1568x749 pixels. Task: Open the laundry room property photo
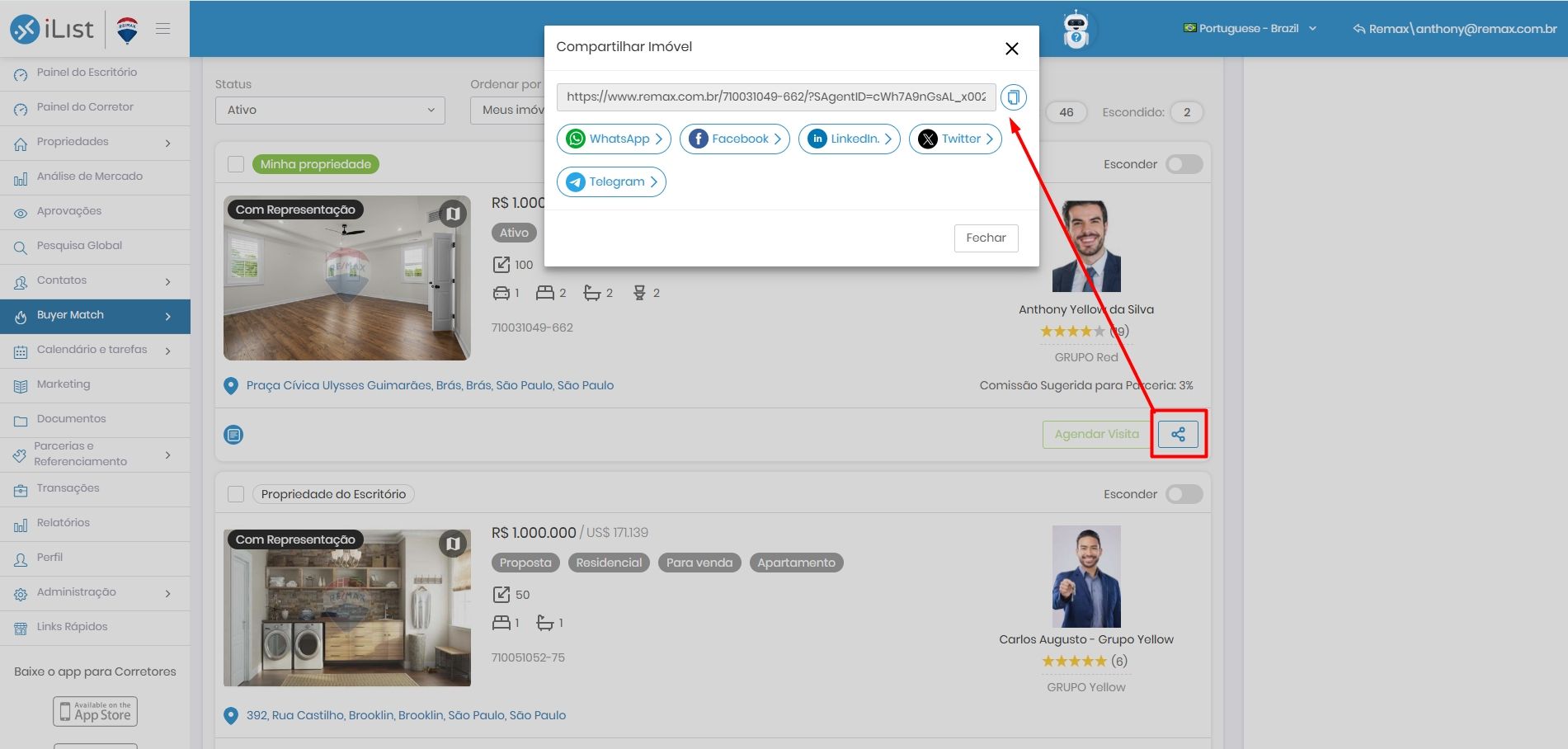tap(347, 608)
